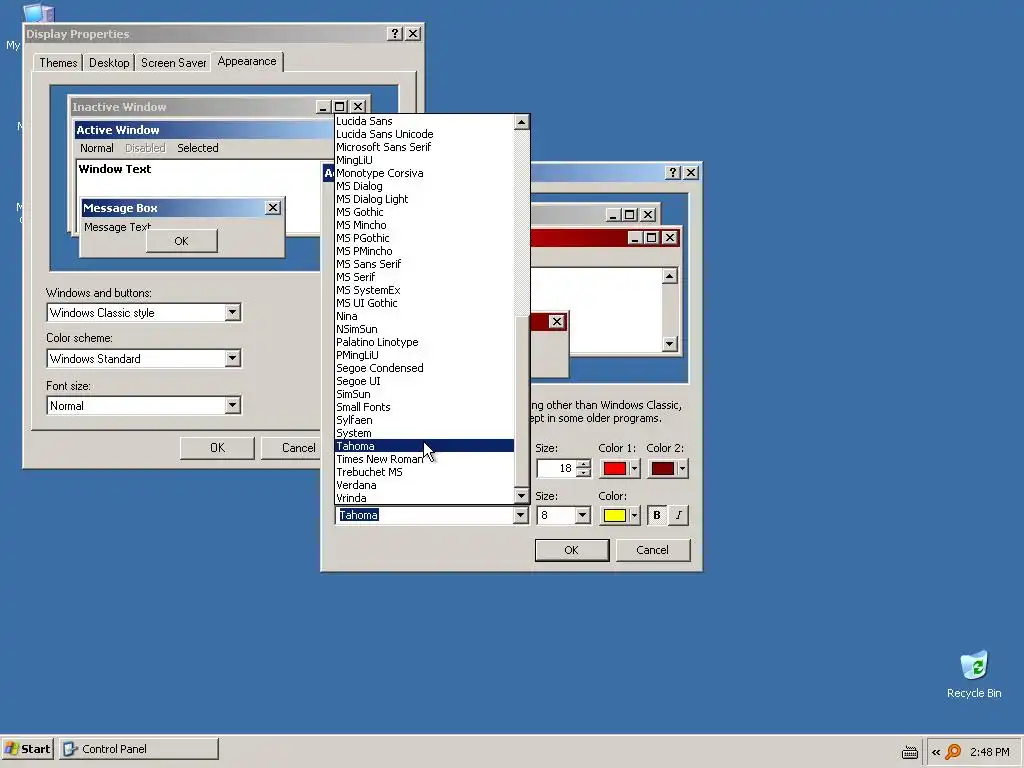
Task: Select PMingLiU font entry
Action: pos(424,355)
